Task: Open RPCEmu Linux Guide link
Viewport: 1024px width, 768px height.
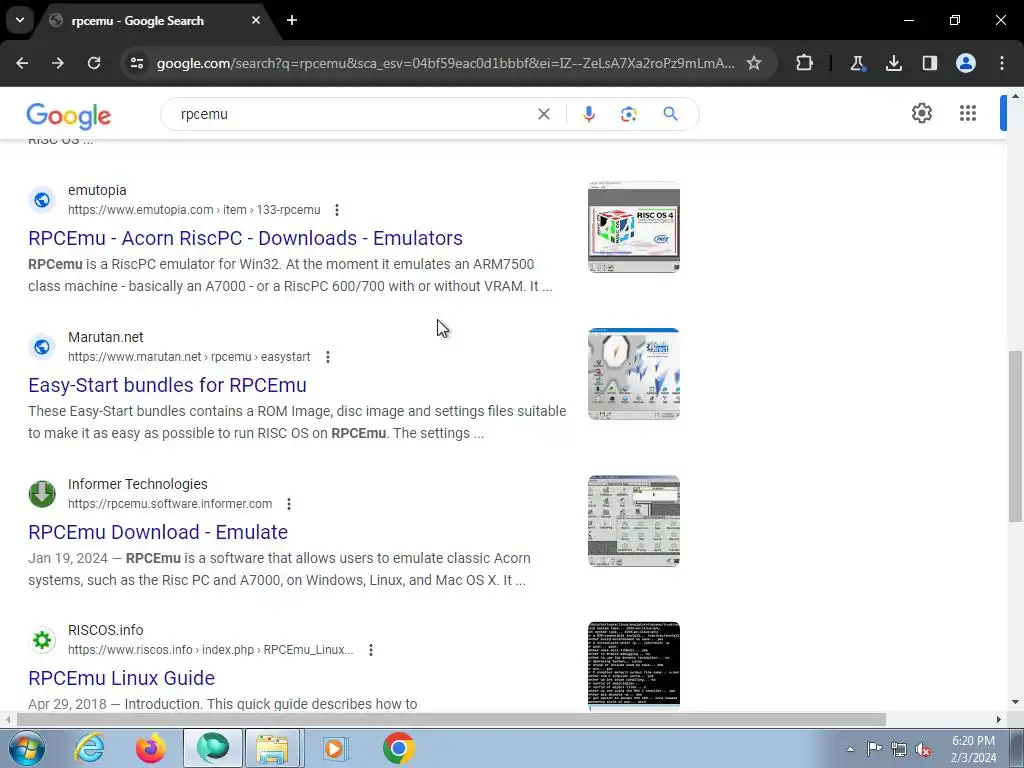Action: coord(121,678)
